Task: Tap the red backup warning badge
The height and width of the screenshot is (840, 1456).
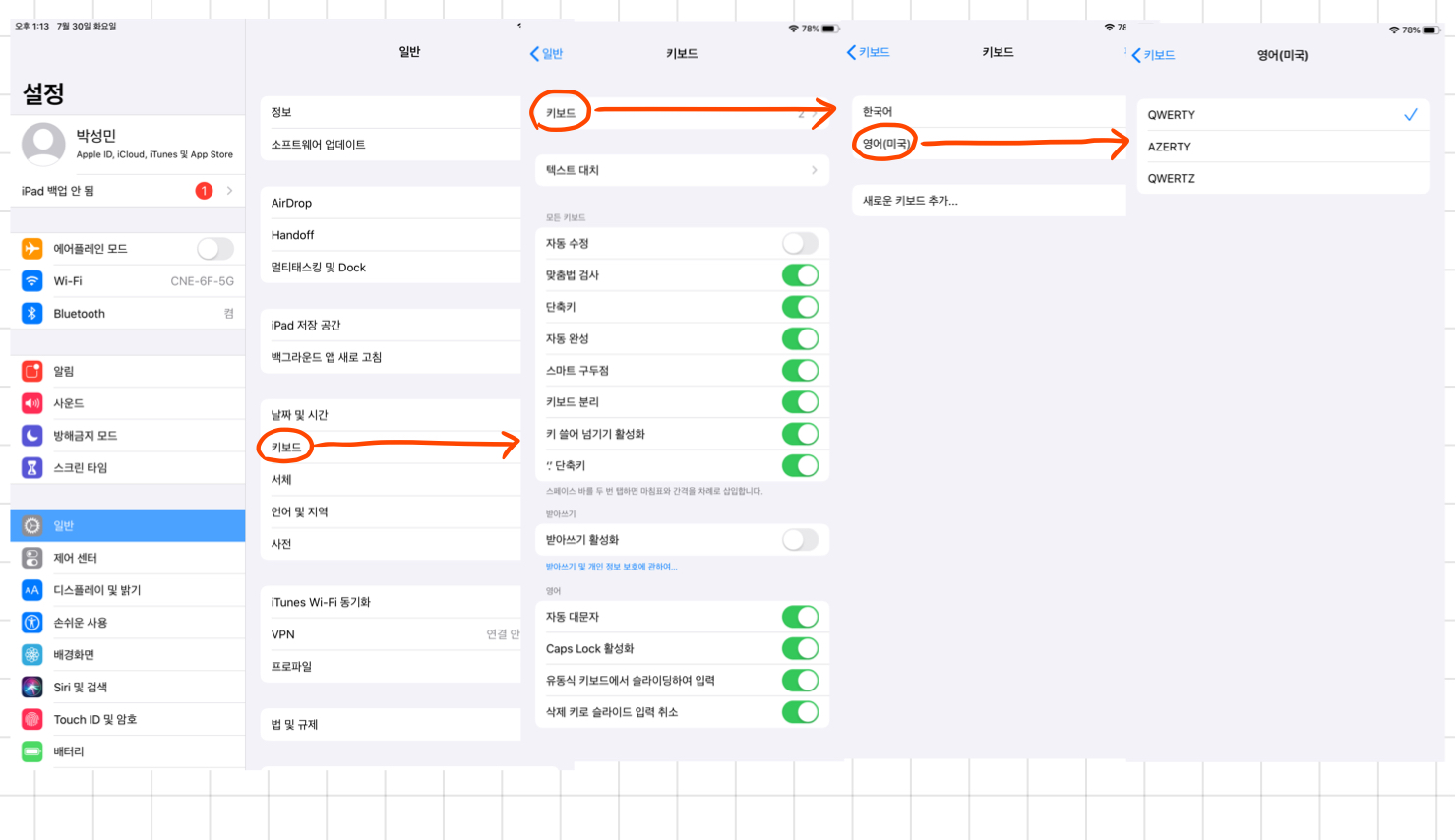Action: point(204,191)
